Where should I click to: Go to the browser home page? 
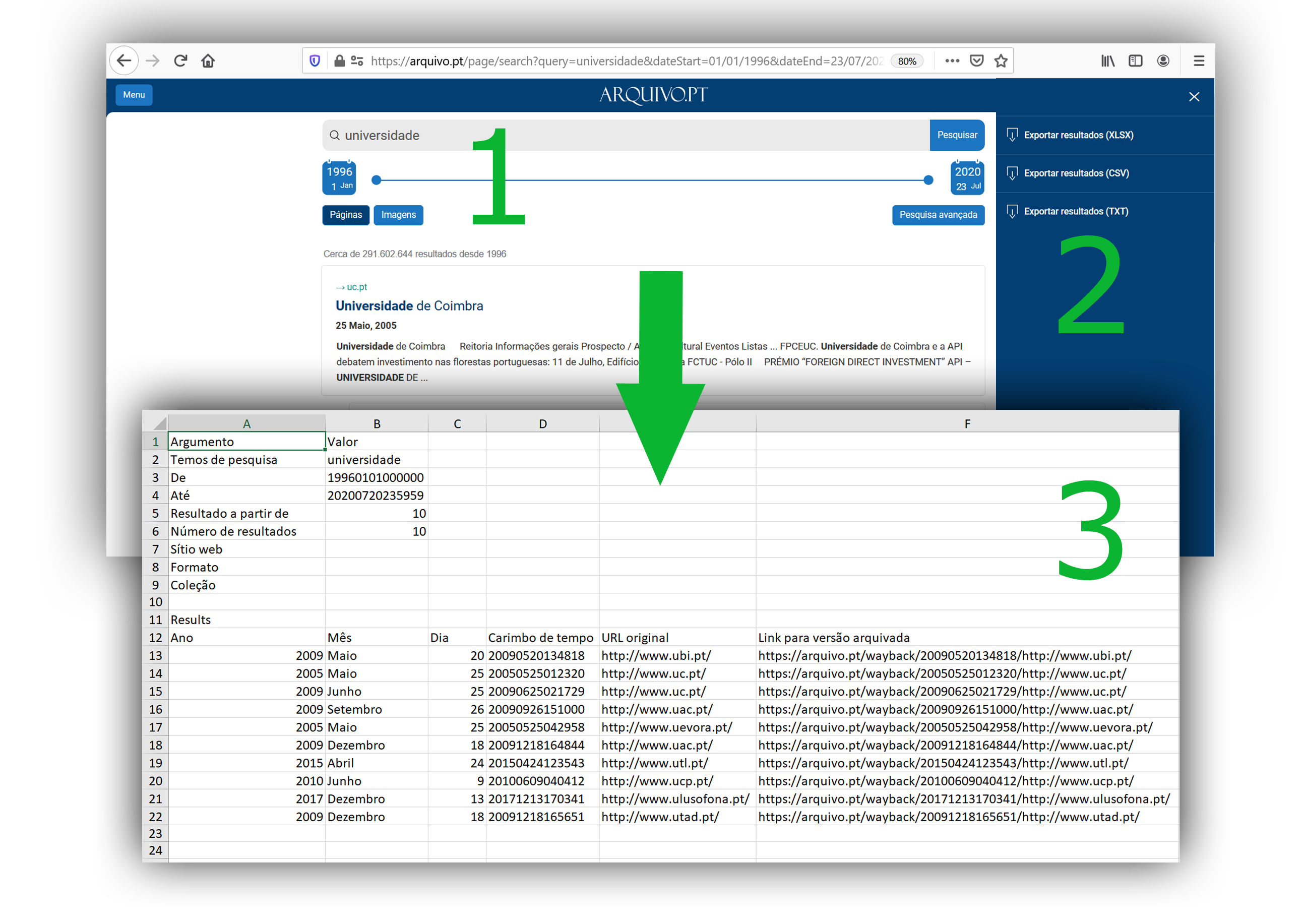(208, 60)
